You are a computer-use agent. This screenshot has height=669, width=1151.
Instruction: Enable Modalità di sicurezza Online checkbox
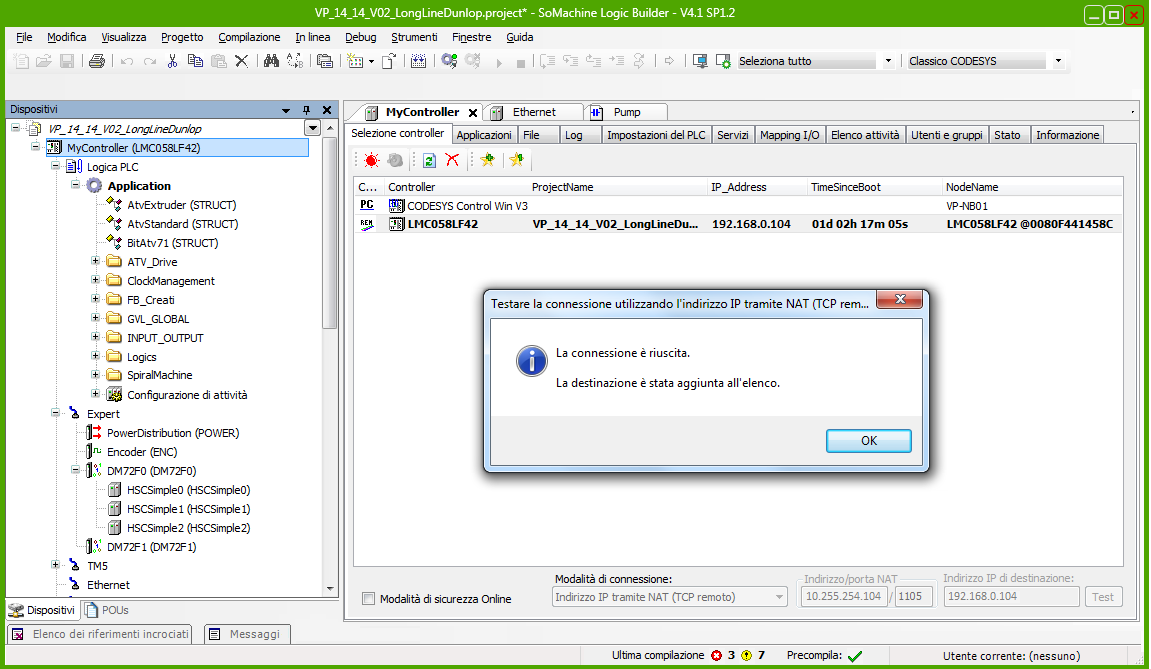tap(368, 599)
